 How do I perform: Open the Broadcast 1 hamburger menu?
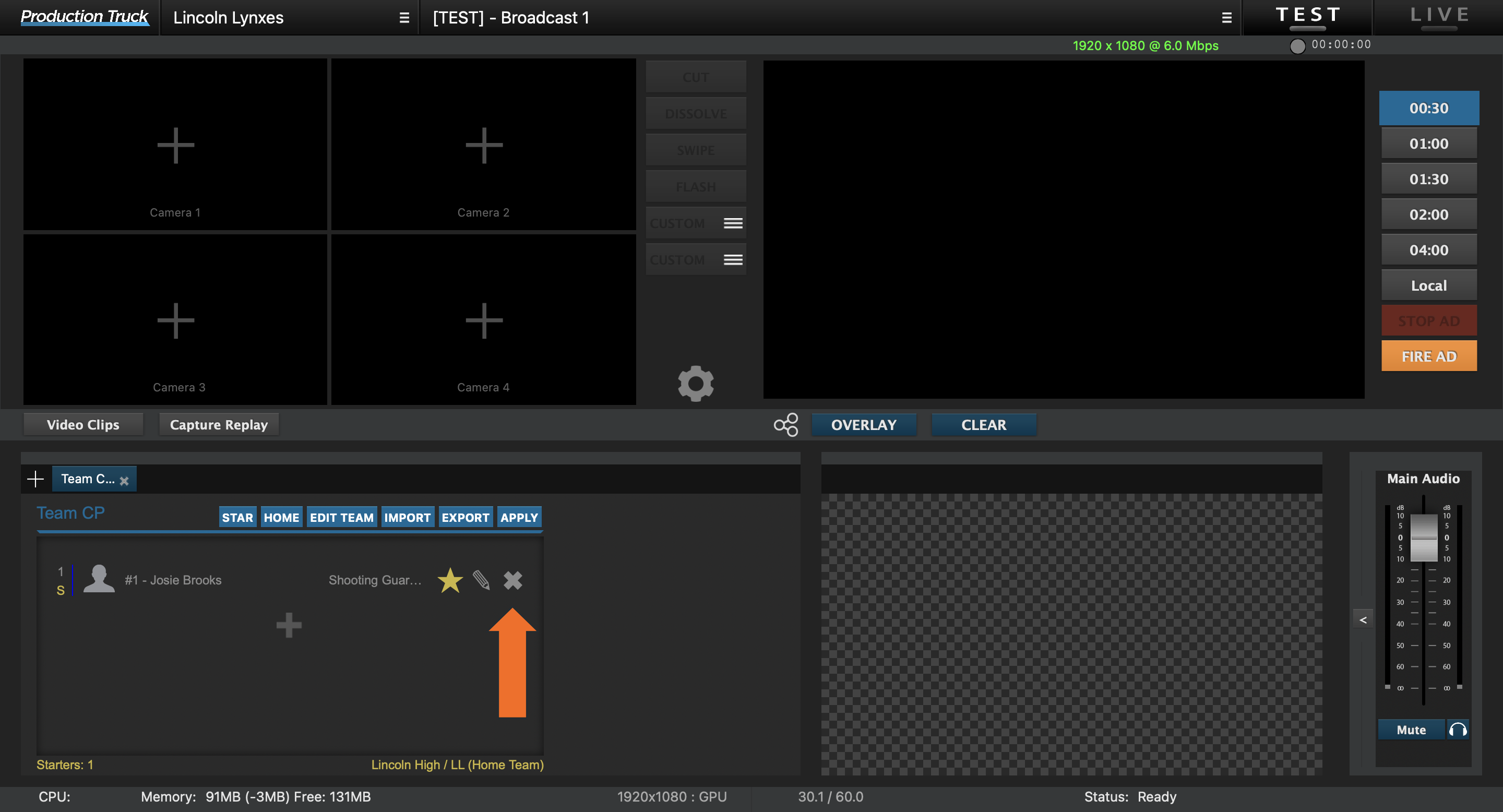pyautogui.click(x=1226, y=18)
